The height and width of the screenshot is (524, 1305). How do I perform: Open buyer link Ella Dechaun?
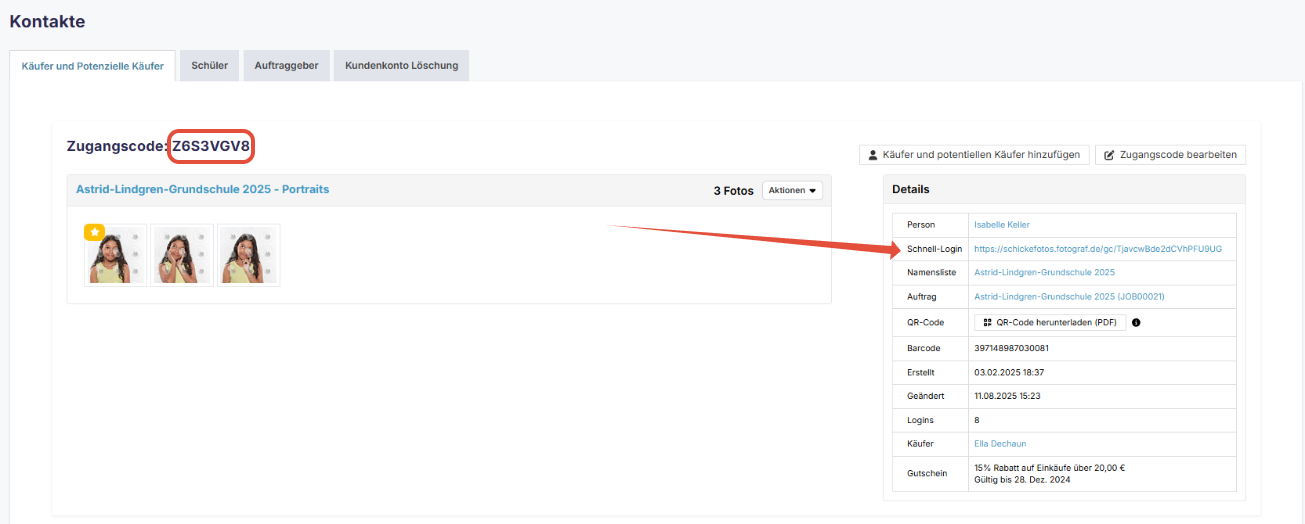pos(1000,444)
